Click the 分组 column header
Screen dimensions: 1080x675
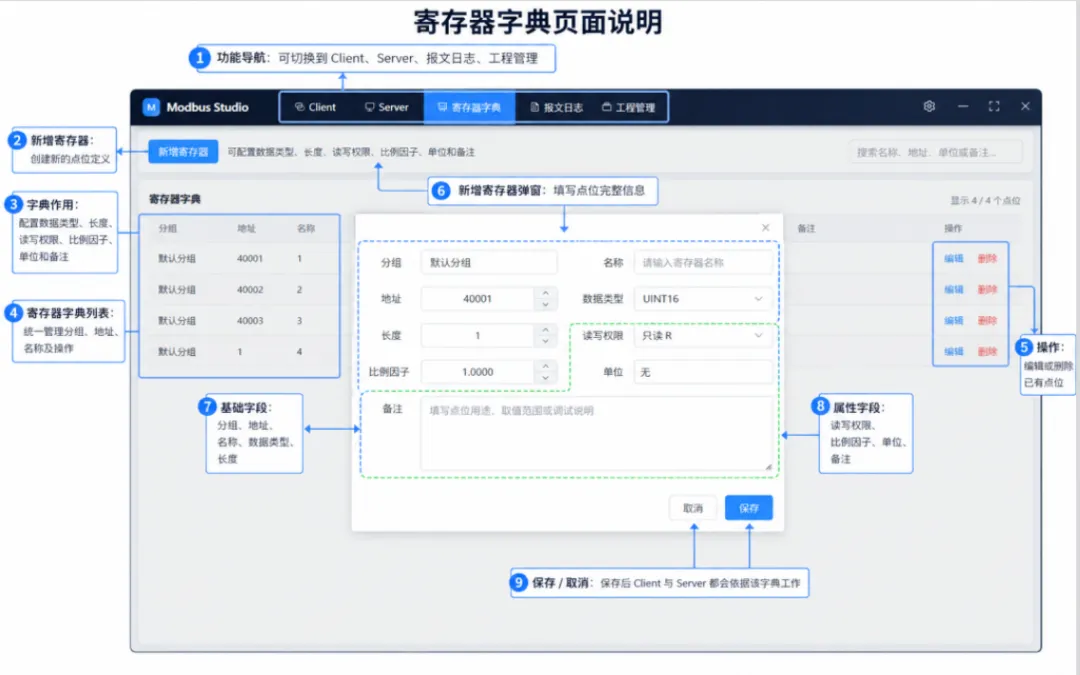click(x=167, y=228)
